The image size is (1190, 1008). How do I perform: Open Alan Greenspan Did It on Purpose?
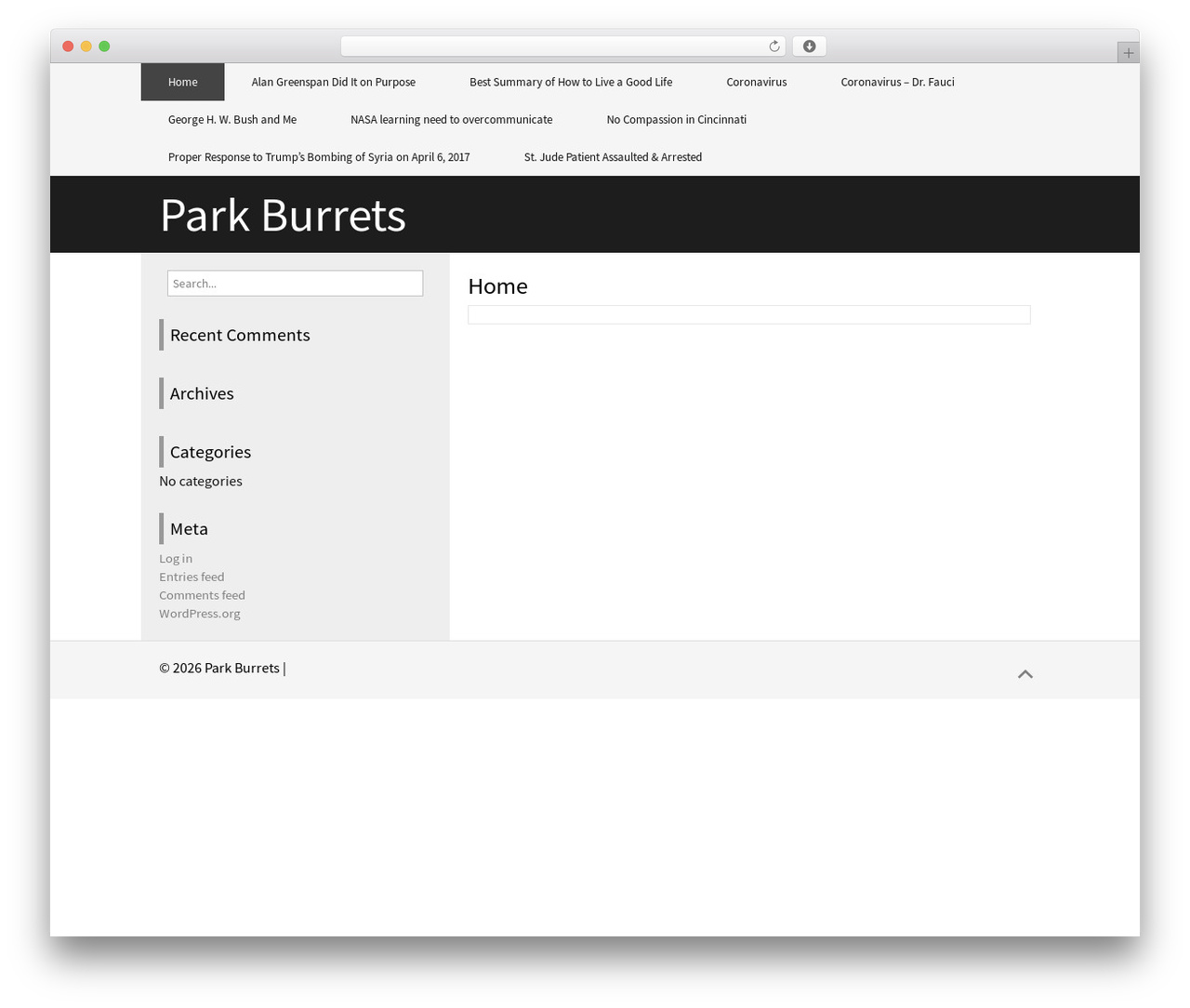334,82
